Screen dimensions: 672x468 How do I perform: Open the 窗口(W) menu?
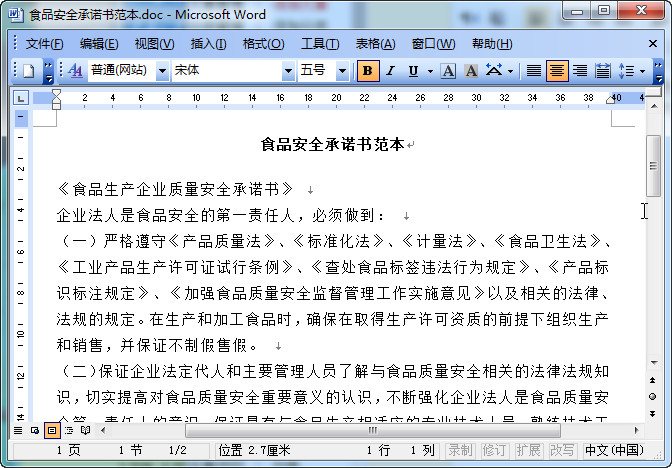click(433, 44)
